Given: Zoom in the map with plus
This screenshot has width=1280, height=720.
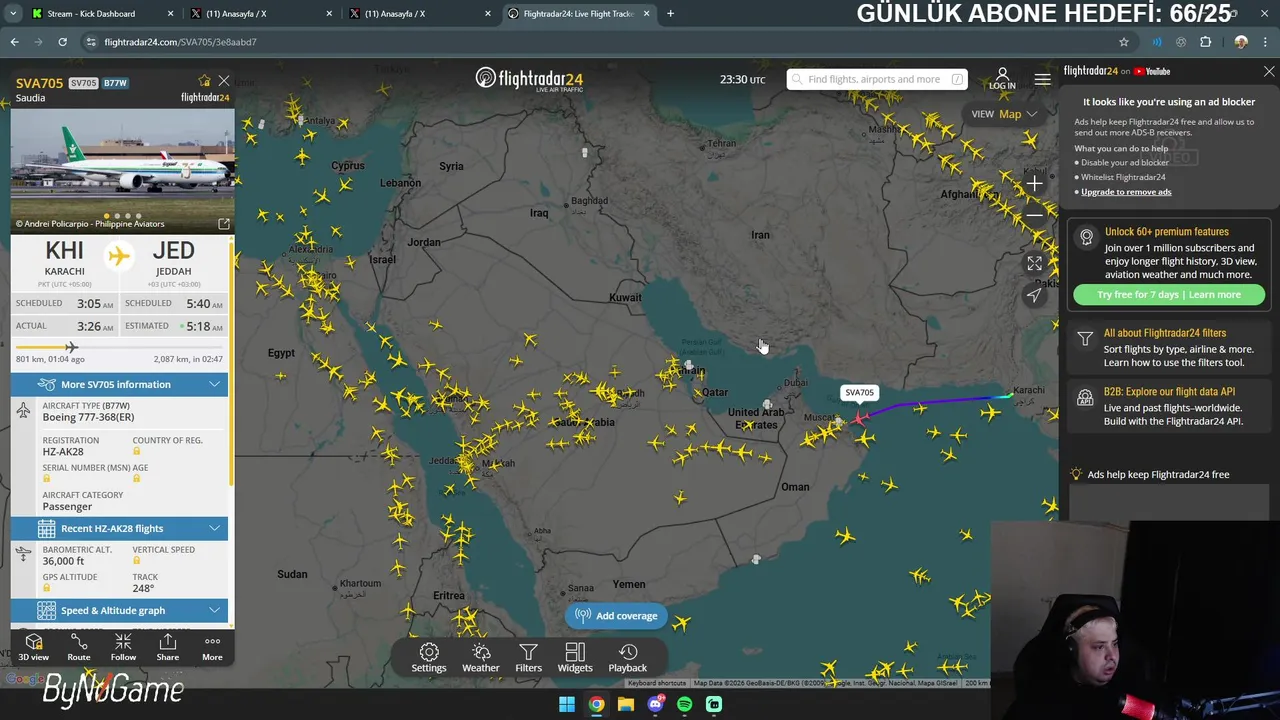Looking at the screenshot, I should pos(1034,184).
